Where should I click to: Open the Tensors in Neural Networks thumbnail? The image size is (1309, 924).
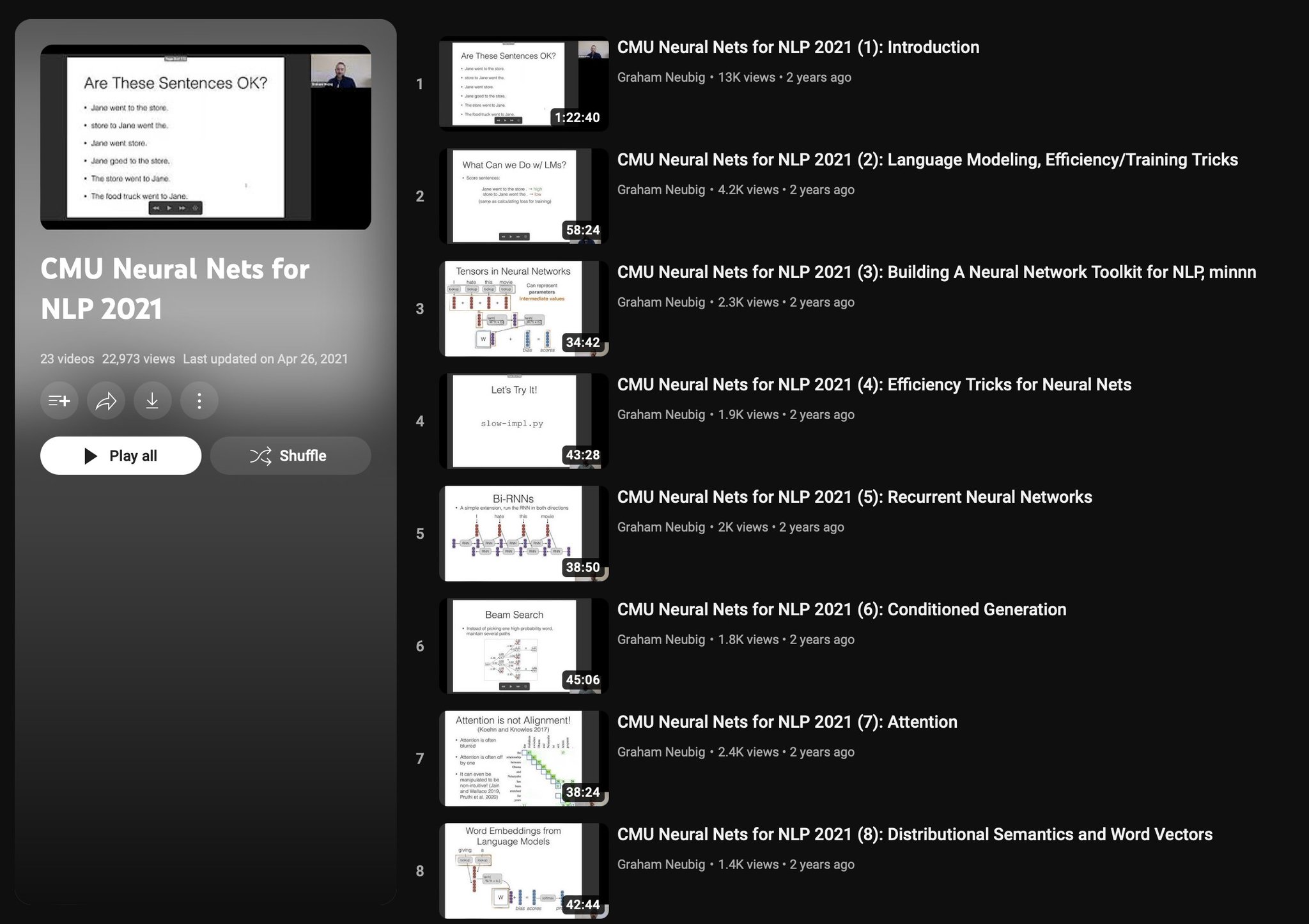tap(523, 309)
